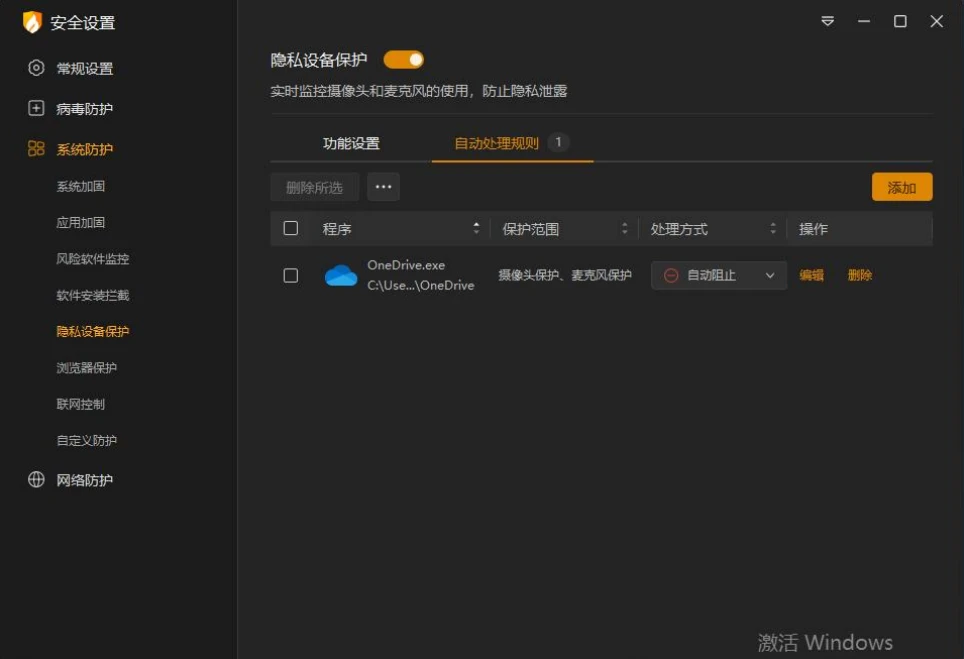
Task: Click the 删除所选 button
Action: [314, 187]
